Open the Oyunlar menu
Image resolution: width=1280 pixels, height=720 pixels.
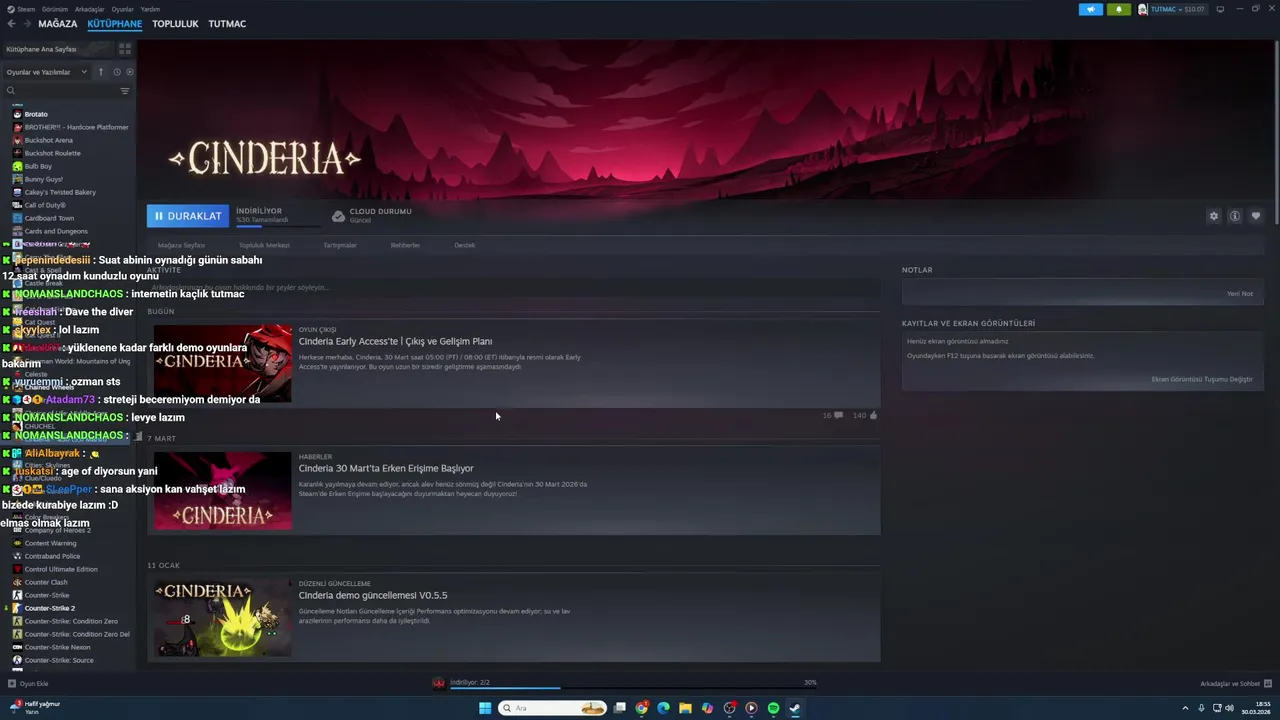(x=122, y=9)
